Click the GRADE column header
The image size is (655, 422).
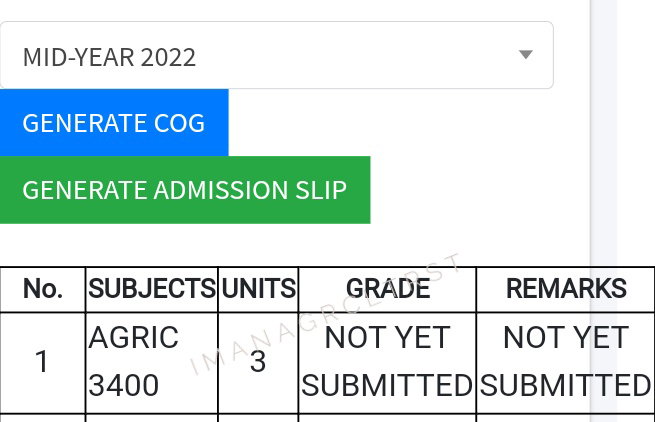[x=388, y=289]
